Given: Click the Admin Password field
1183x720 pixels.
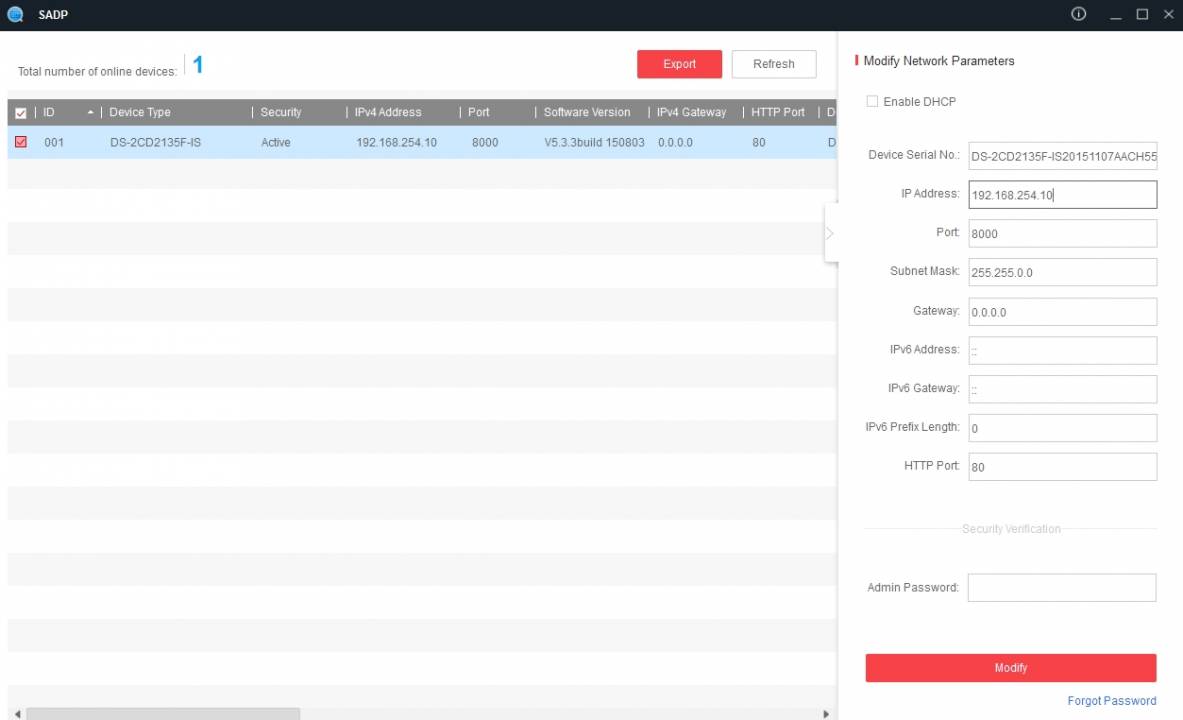Looking at the screenshot, I should [1062, 588].
